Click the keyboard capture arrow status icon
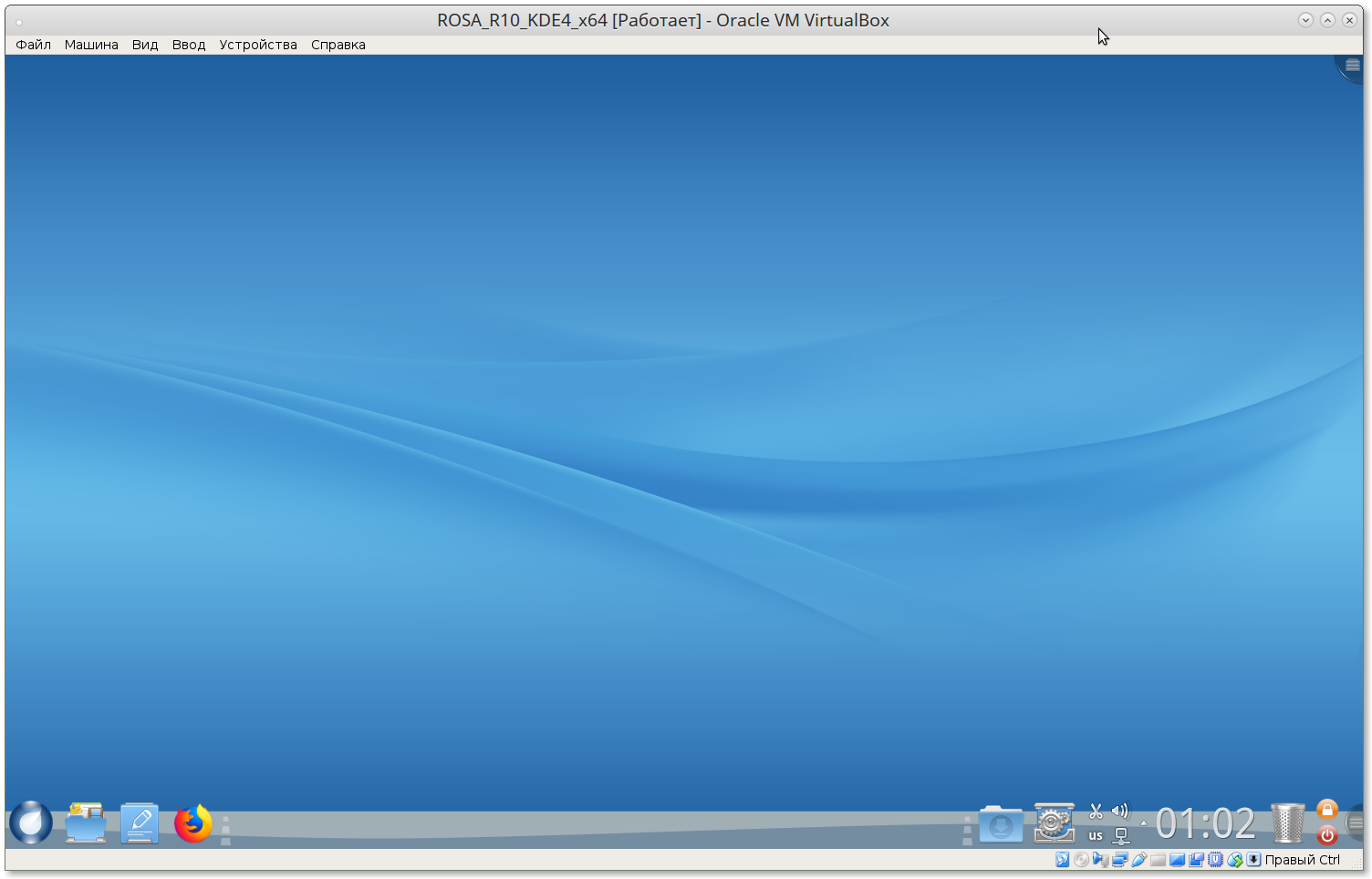The image size is (1372, 879). coord(1254,860)
